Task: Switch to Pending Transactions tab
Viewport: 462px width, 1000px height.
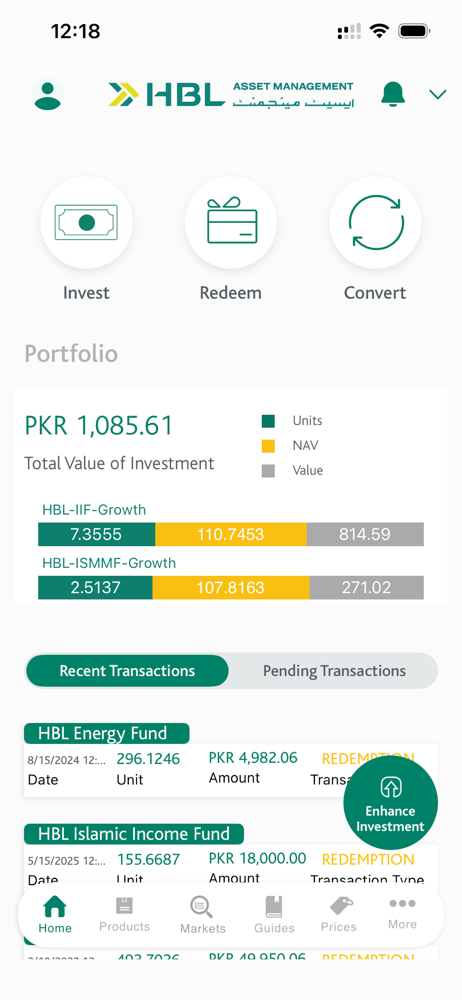Action: click(x=334, y=671)
